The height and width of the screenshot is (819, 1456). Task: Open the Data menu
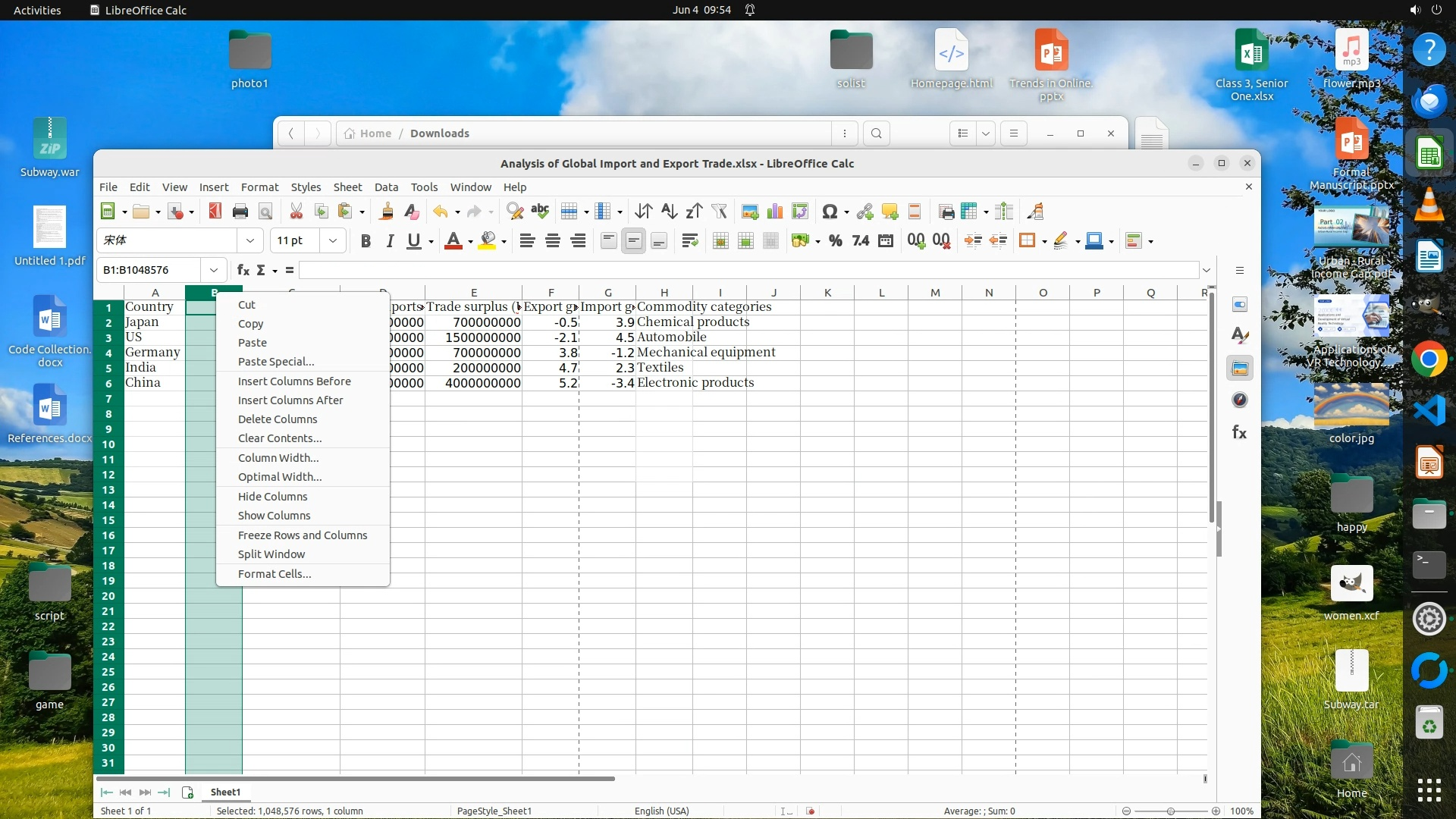click(x=386, y=187)
